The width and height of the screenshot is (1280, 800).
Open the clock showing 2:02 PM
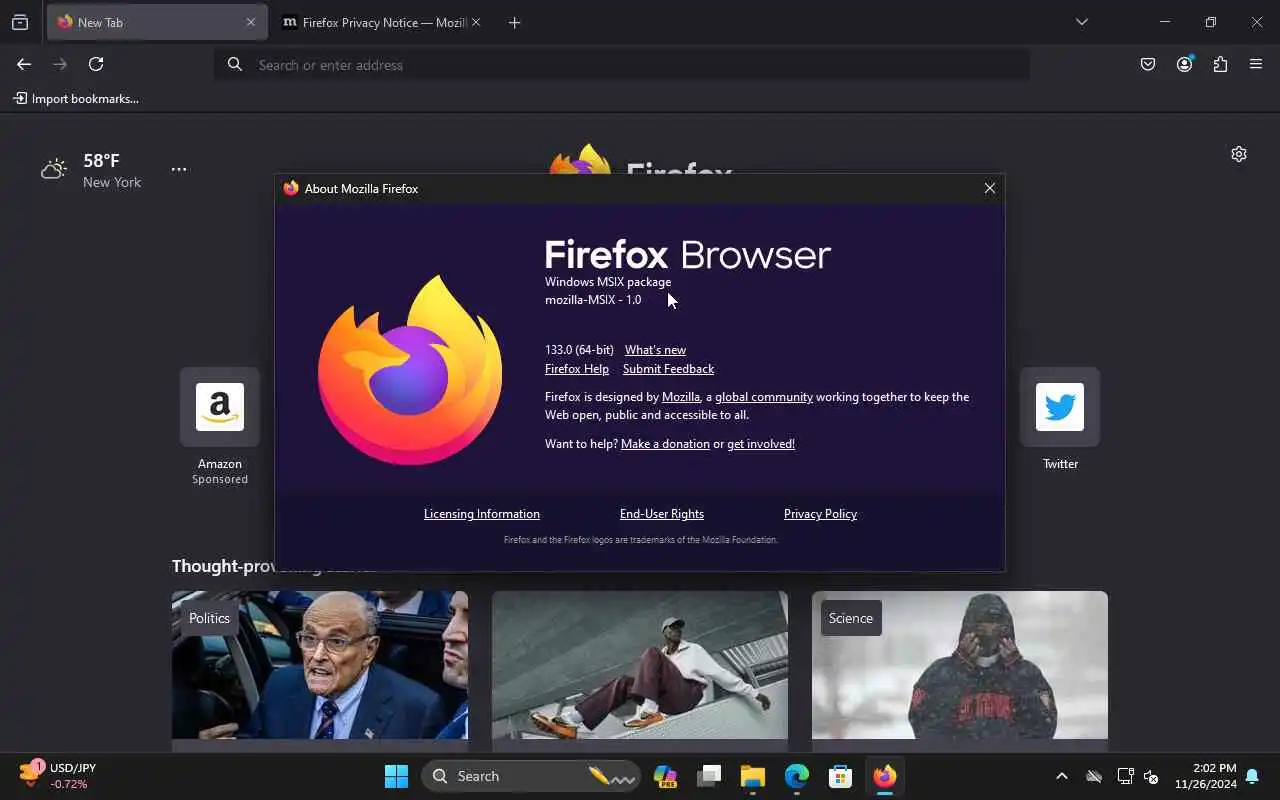pyautogui.click(x=1206, y=776)
